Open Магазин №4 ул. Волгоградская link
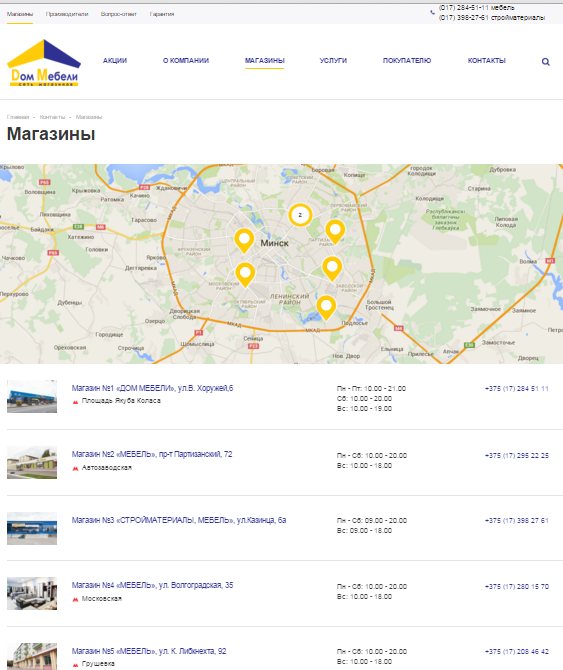563x670 pixels. click(152, 585)
